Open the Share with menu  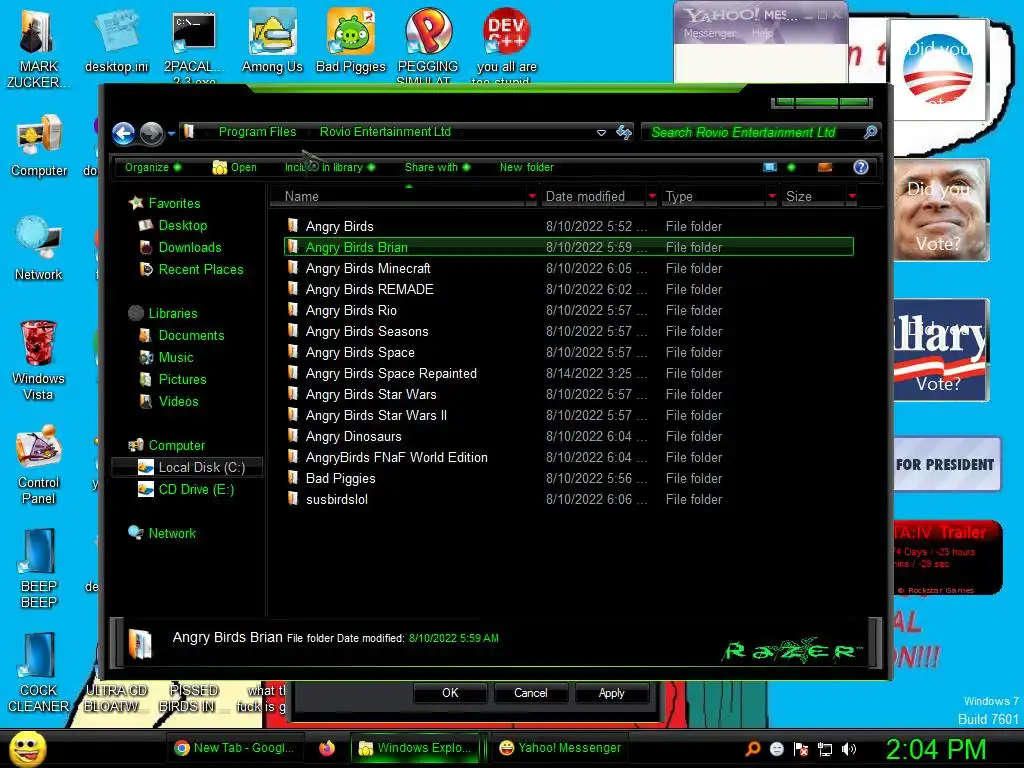pyautogui.click(x=437, y=167)
